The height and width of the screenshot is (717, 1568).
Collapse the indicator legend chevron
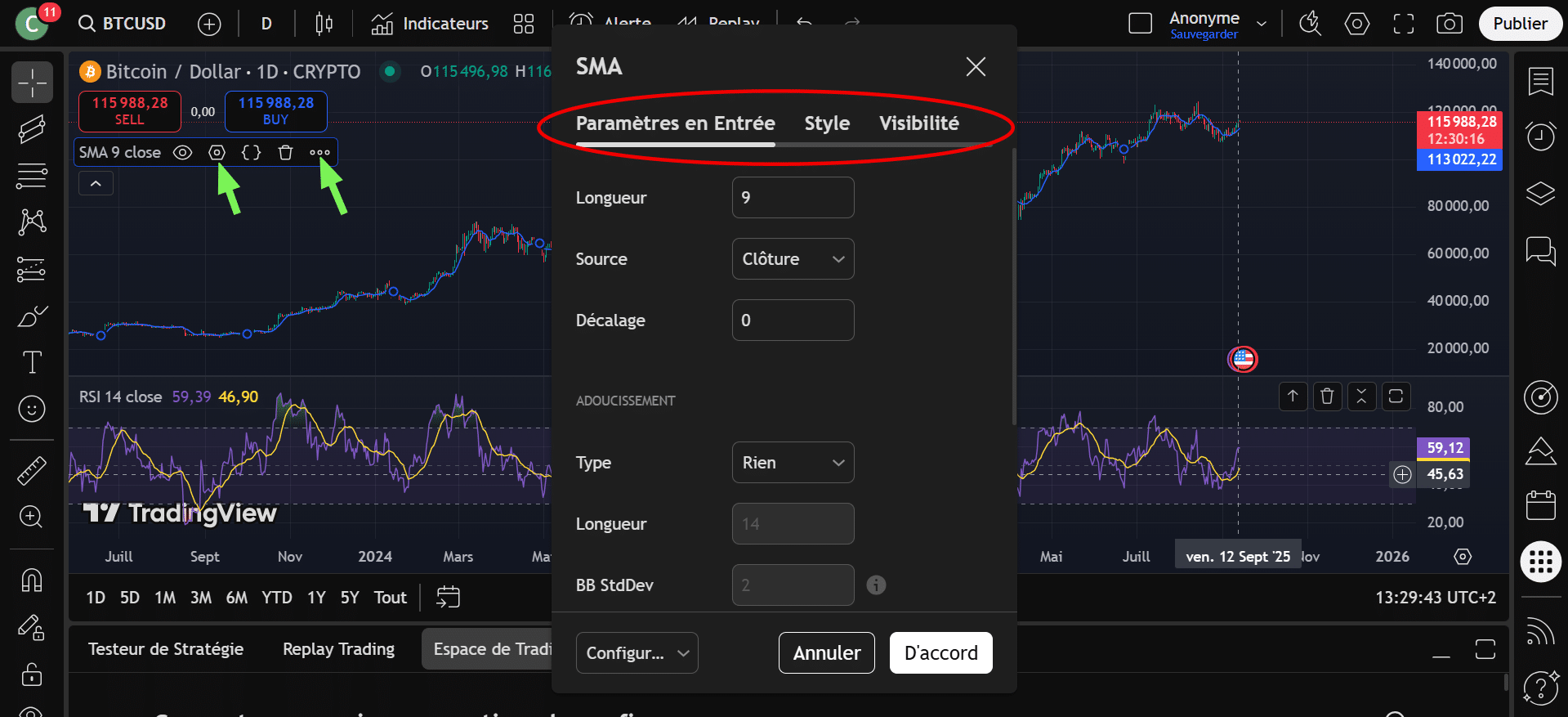(96, 184)
